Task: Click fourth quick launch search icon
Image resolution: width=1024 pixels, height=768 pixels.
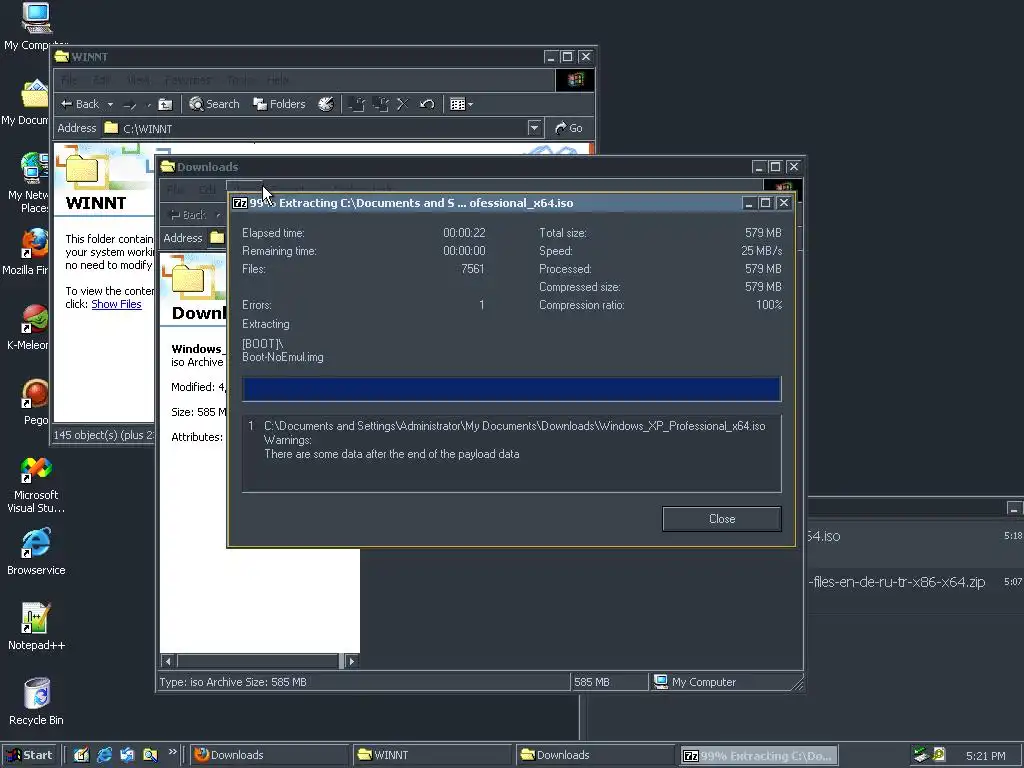Action: tap(150, 755)
